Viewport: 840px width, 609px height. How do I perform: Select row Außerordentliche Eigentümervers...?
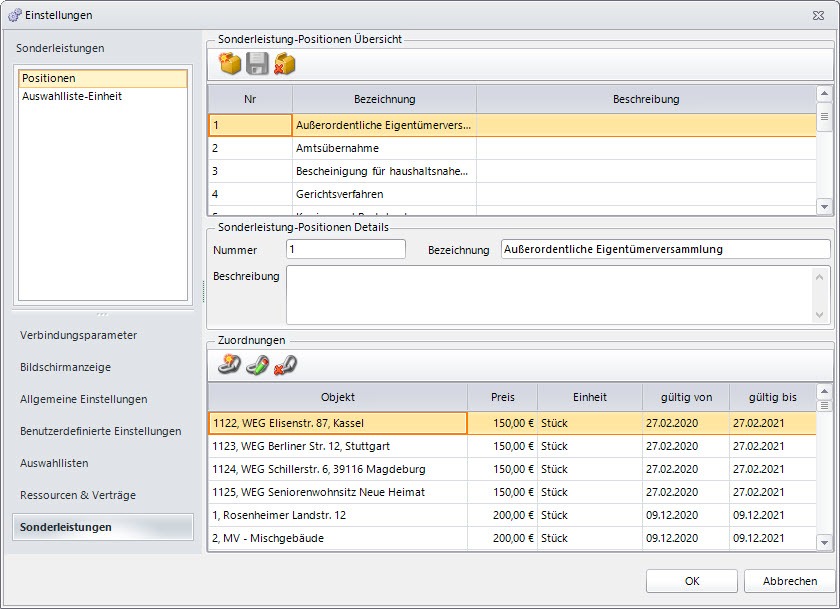[512, 125]
